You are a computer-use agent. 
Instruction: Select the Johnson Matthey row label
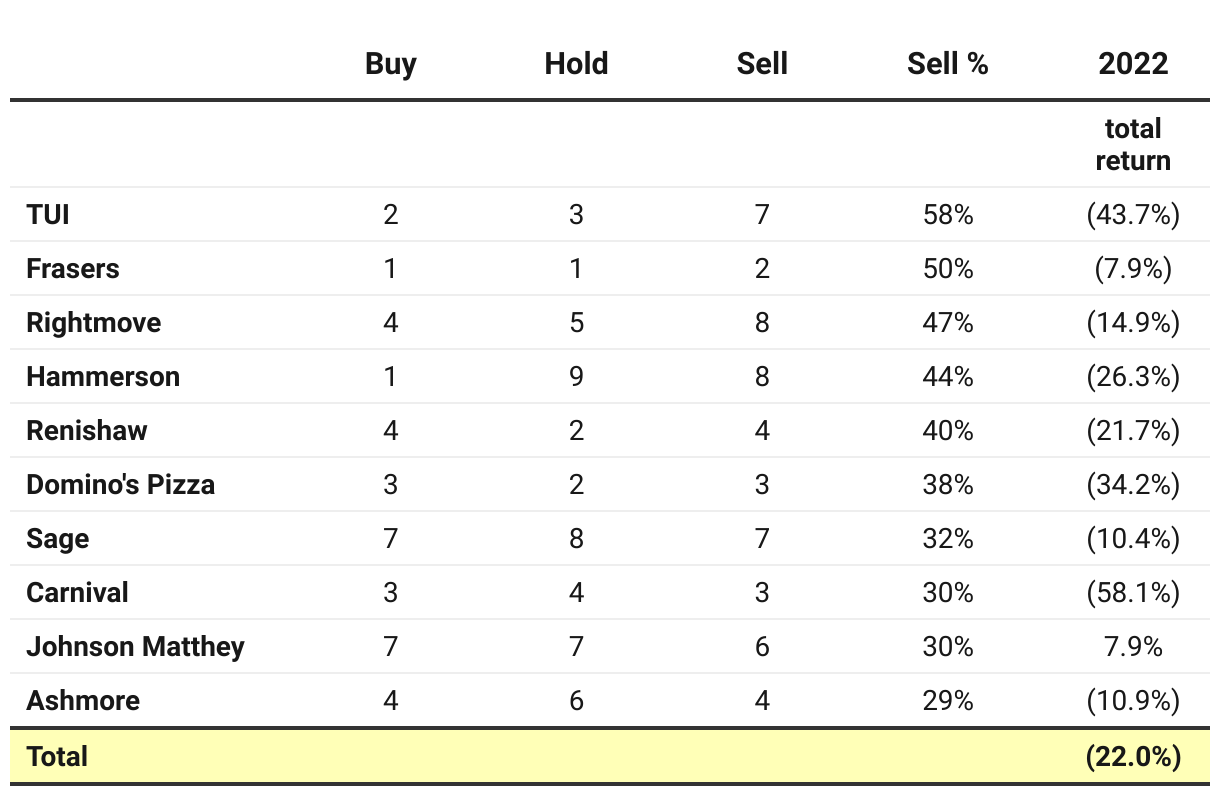click(136, 647)
